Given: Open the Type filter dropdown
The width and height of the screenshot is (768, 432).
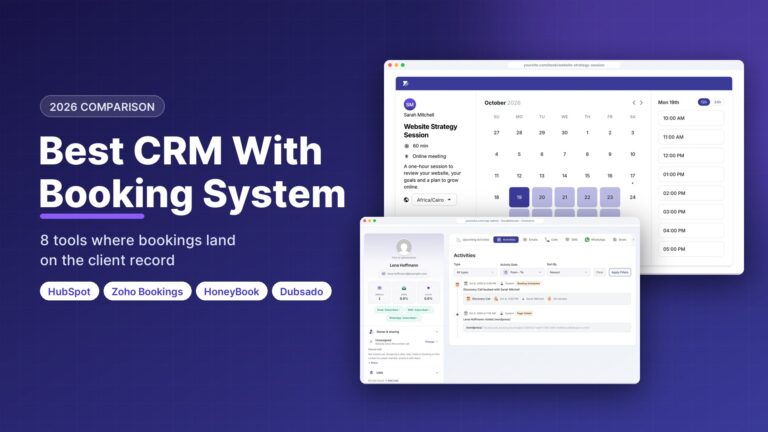Looking at the screenshot, I should pyautogui.click(x=476, y=272).
